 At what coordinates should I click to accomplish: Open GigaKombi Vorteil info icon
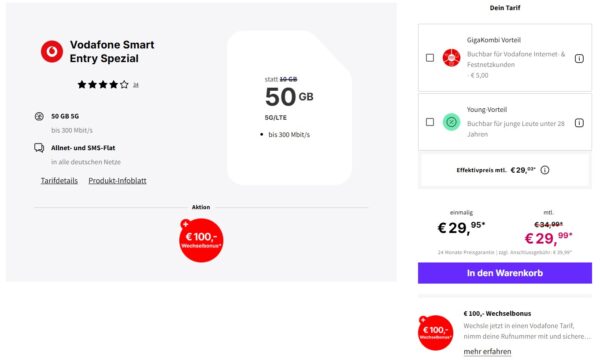[579, 59]
